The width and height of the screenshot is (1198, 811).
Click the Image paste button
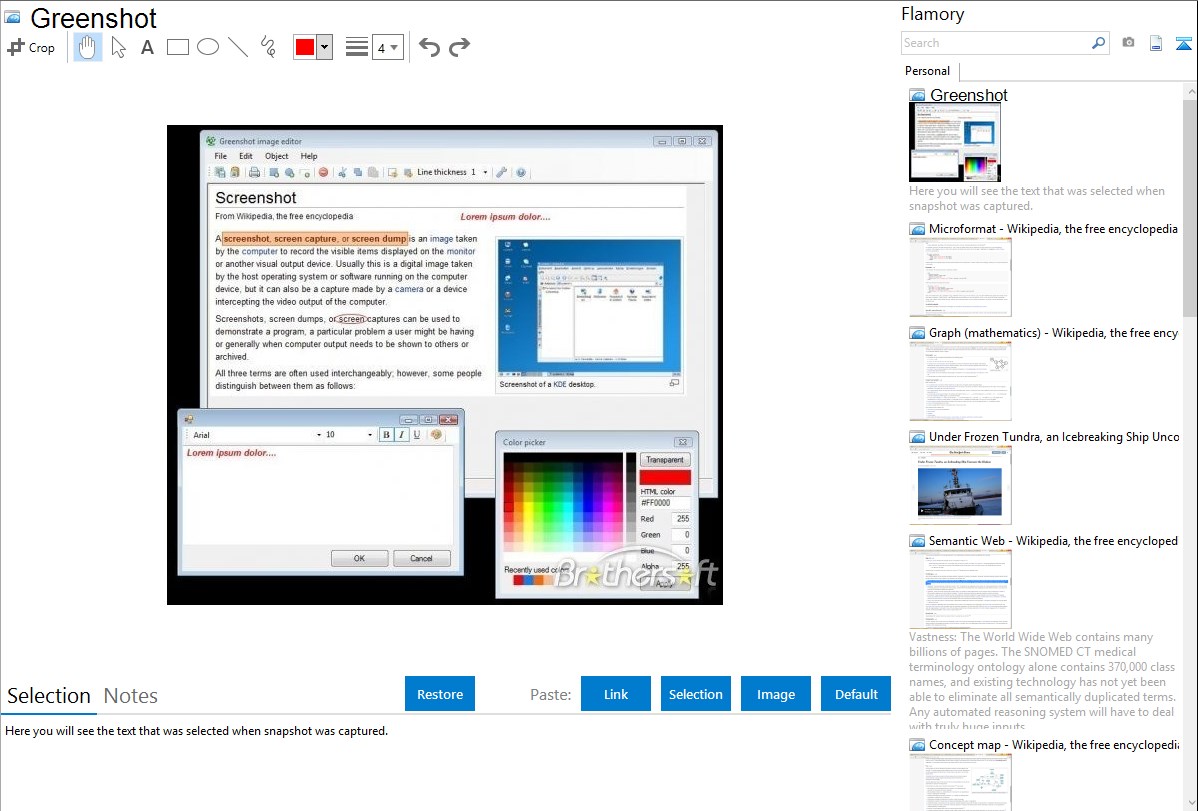point(775,694)
